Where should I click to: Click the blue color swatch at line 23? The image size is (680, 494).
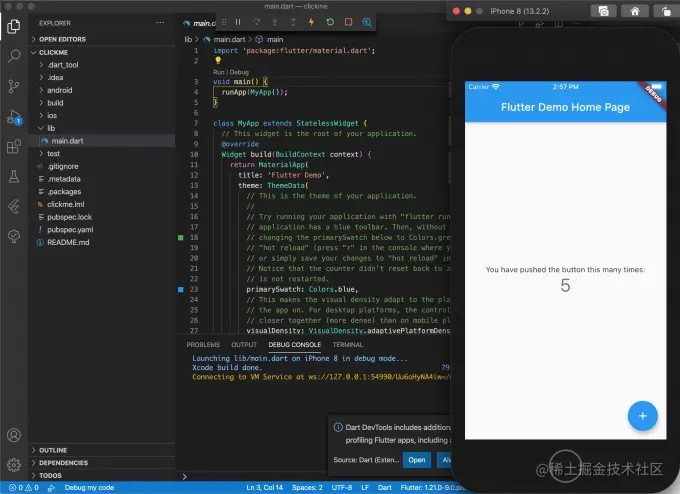(181, 289)
